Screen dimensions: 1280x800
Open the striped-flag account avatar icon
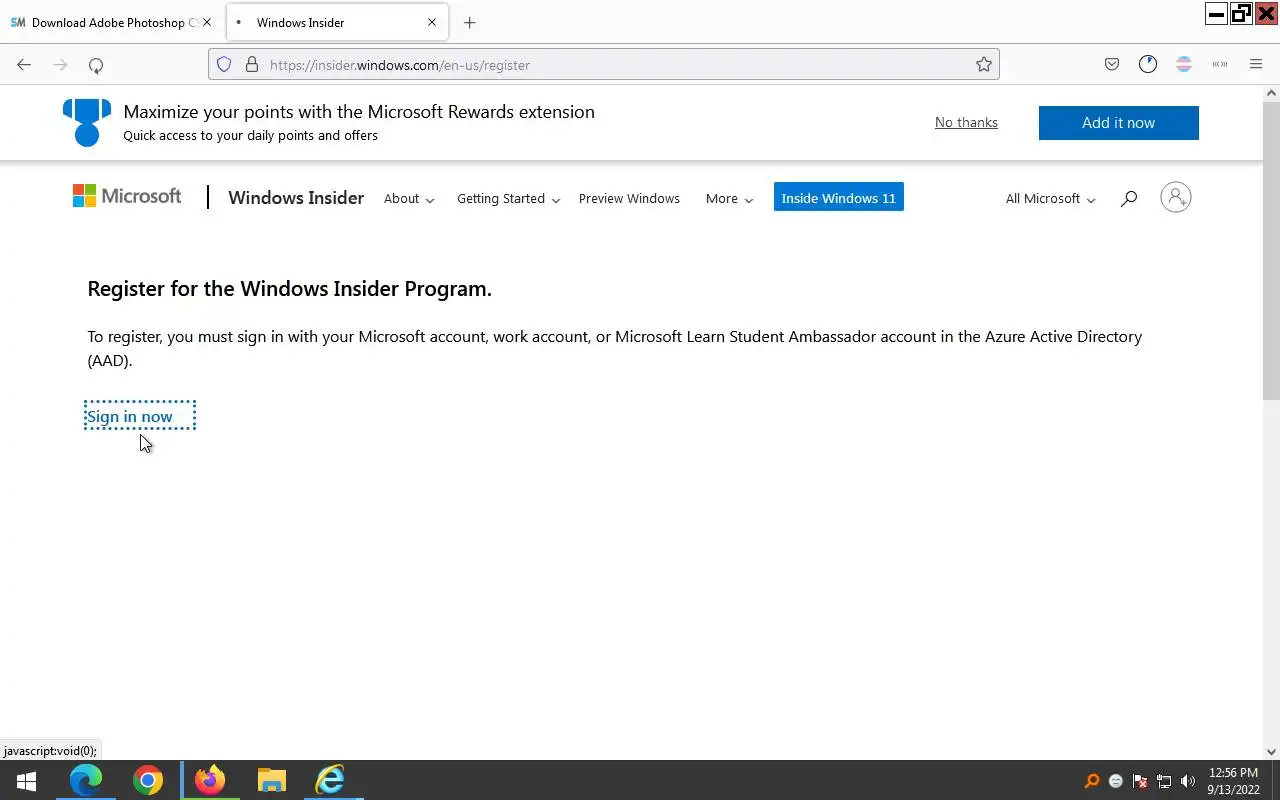[x=1184, y=64]
